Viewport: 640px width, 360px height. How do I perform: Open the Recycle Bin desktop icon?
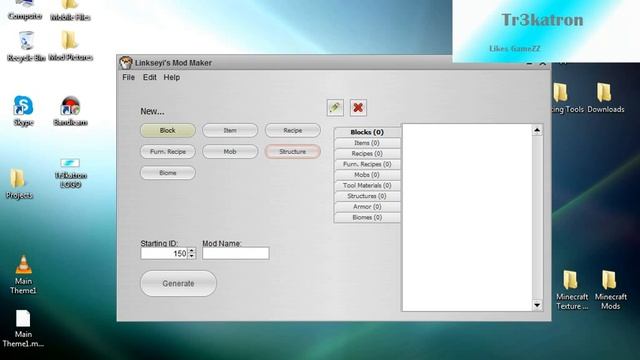click(26, 47)
